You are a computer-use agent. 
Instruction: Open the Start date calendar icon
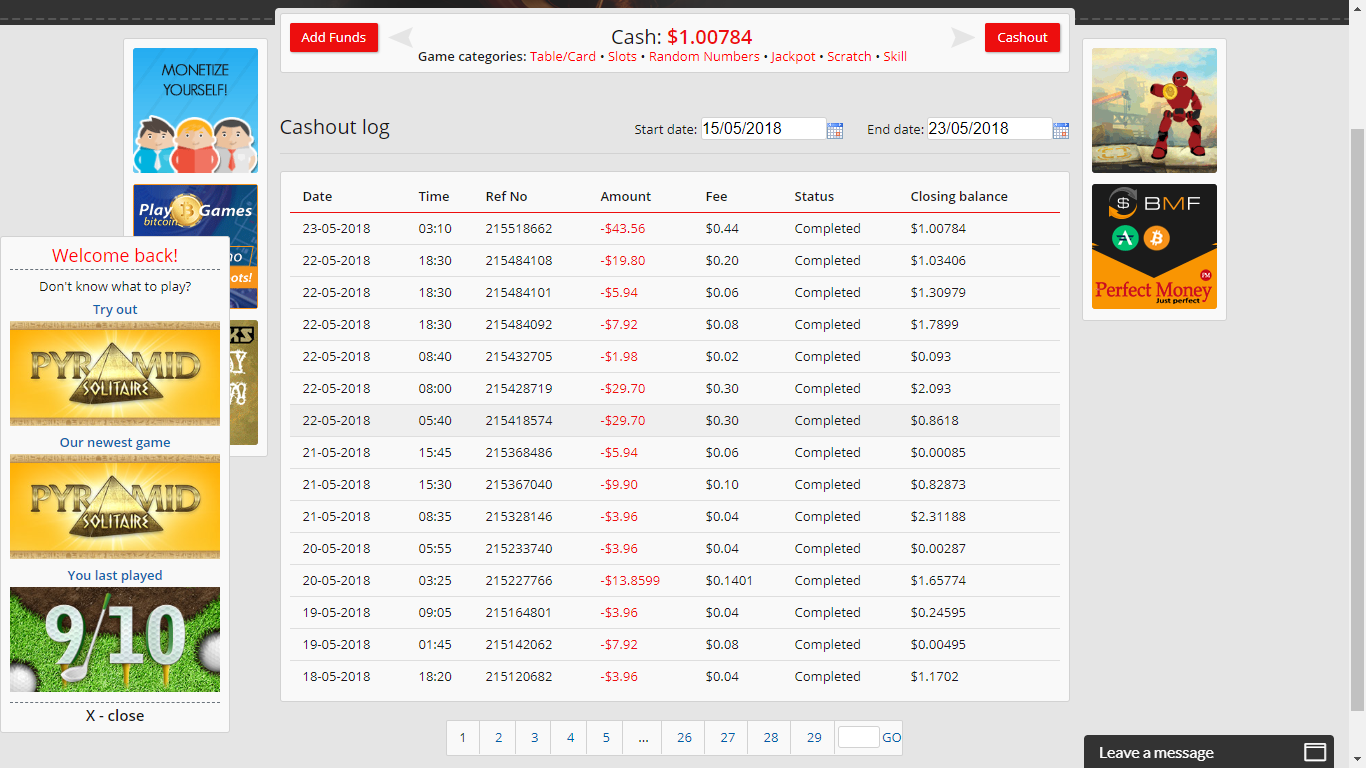[x=835, y=130]
